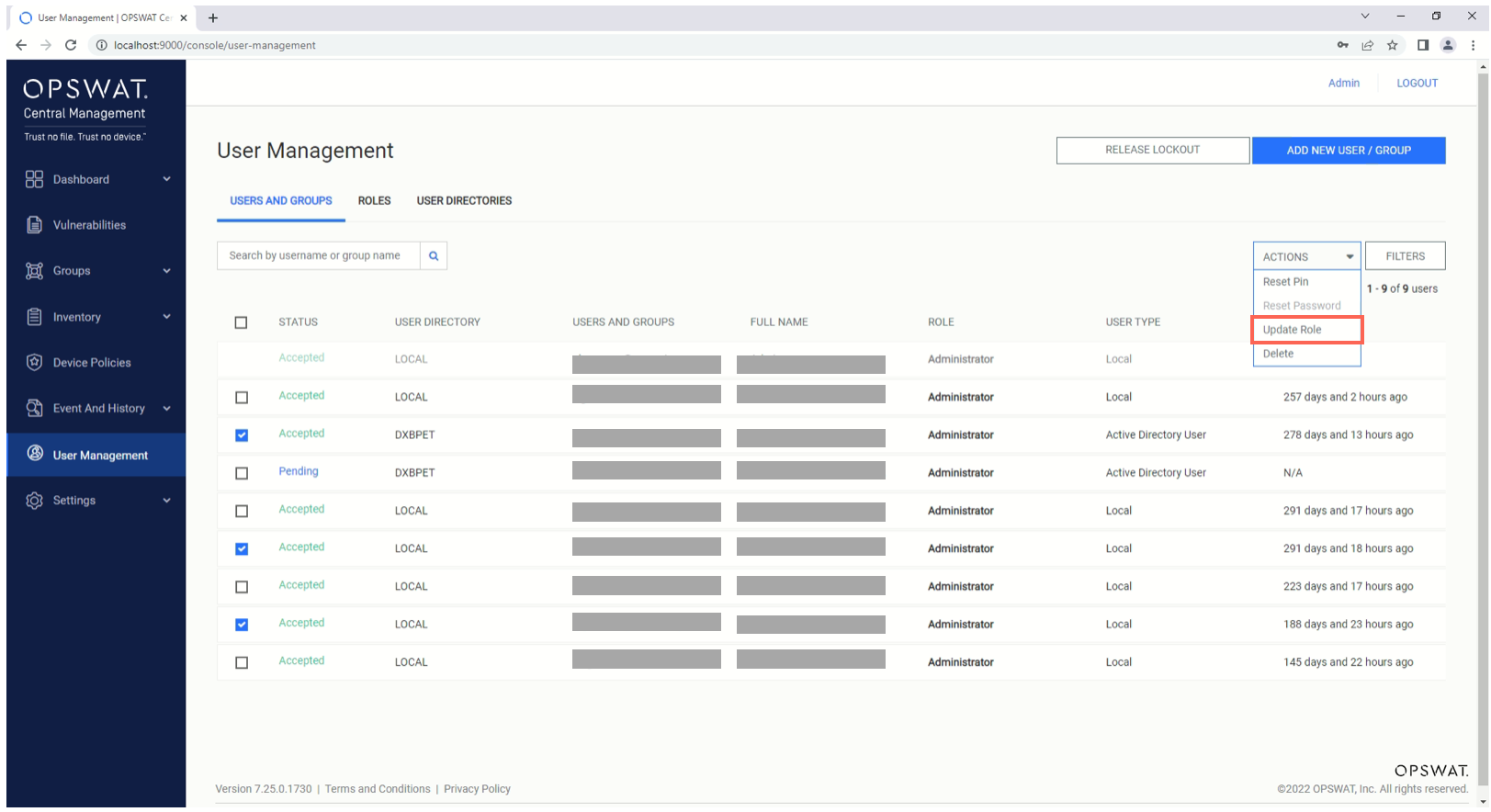The height and width of the screenshot is (812, 1491).
Task: Click the tab search chevron in title bar
Action: (1365, 16)
